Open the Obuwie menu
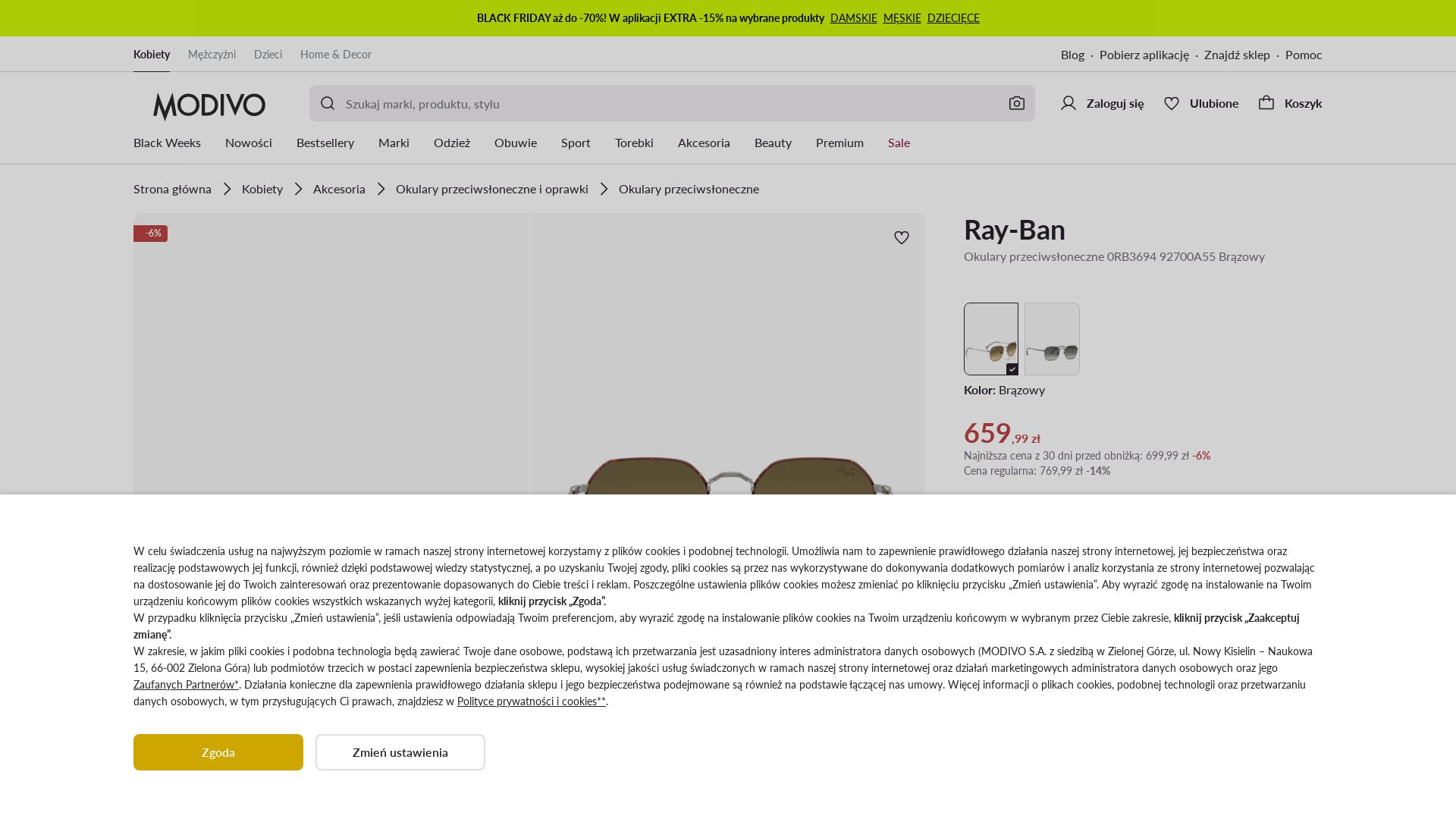Viewport: 1456px width, 819px height. (x=516, y=143)
